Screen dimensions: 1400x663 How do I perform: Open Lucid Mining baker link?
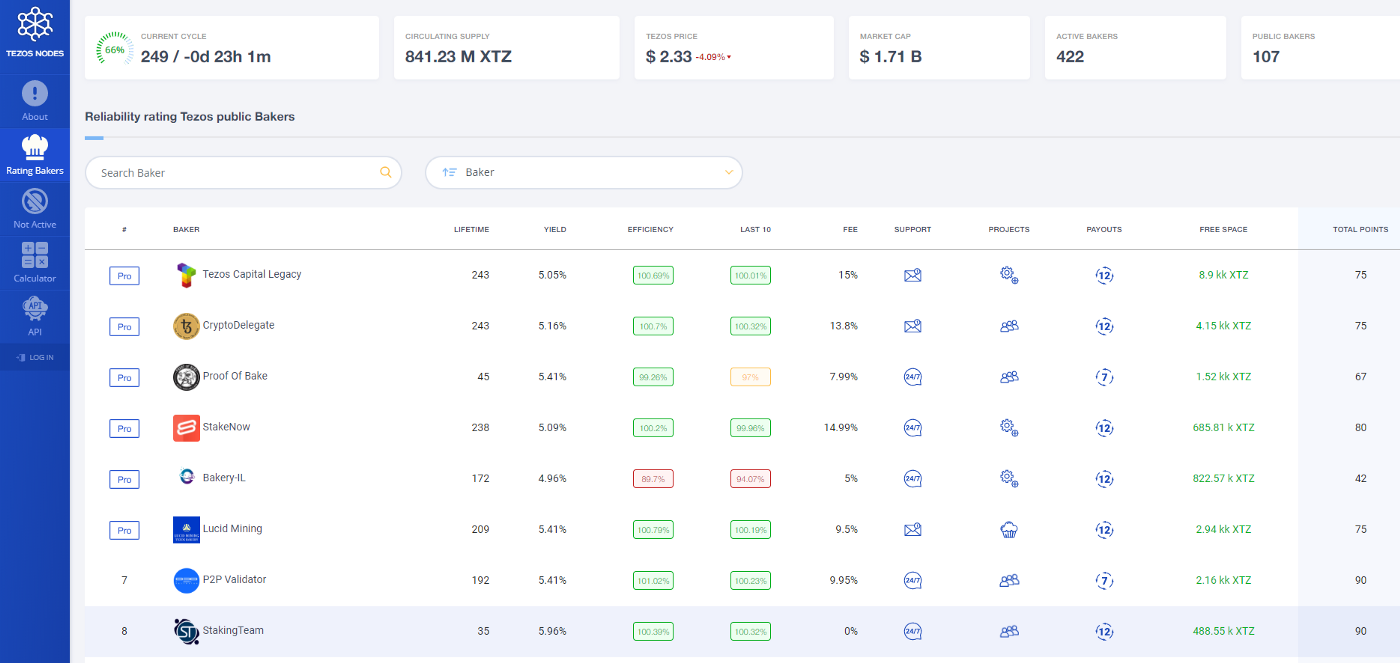coord(232,529)
